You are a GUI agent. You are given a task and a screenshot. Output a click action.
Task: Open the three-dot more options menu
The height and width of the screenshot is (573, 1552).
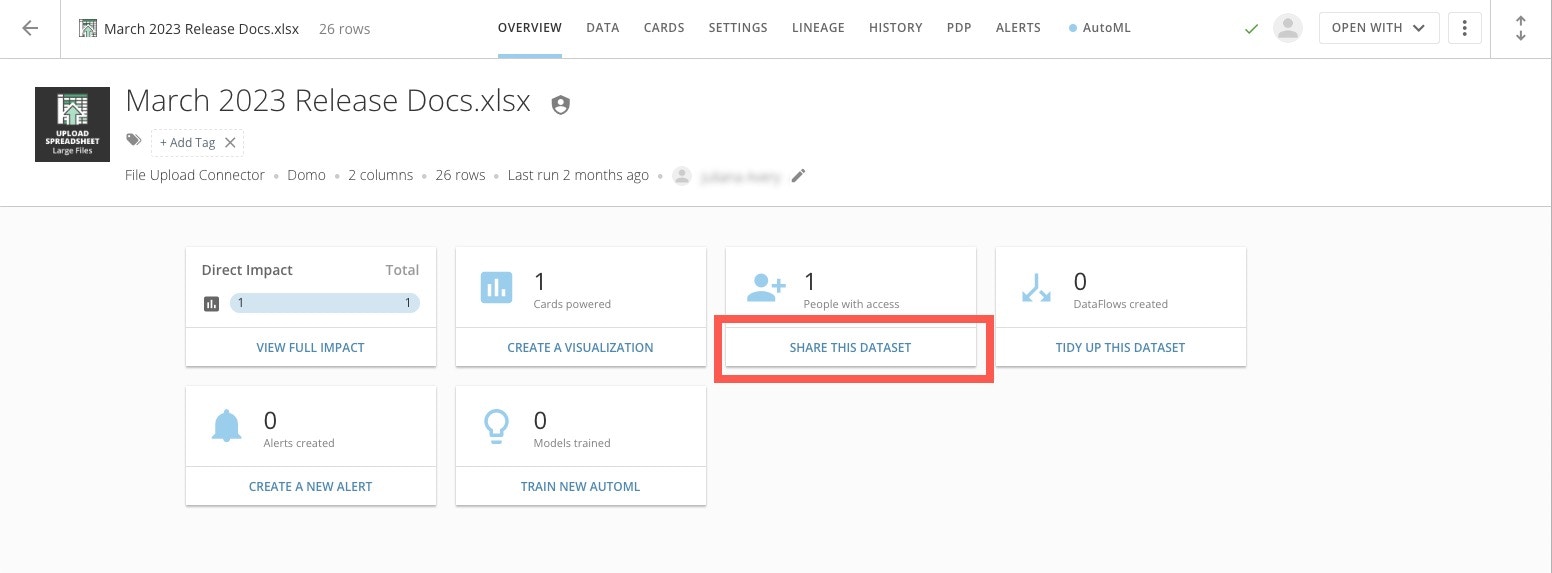[x=1465, y=28]
